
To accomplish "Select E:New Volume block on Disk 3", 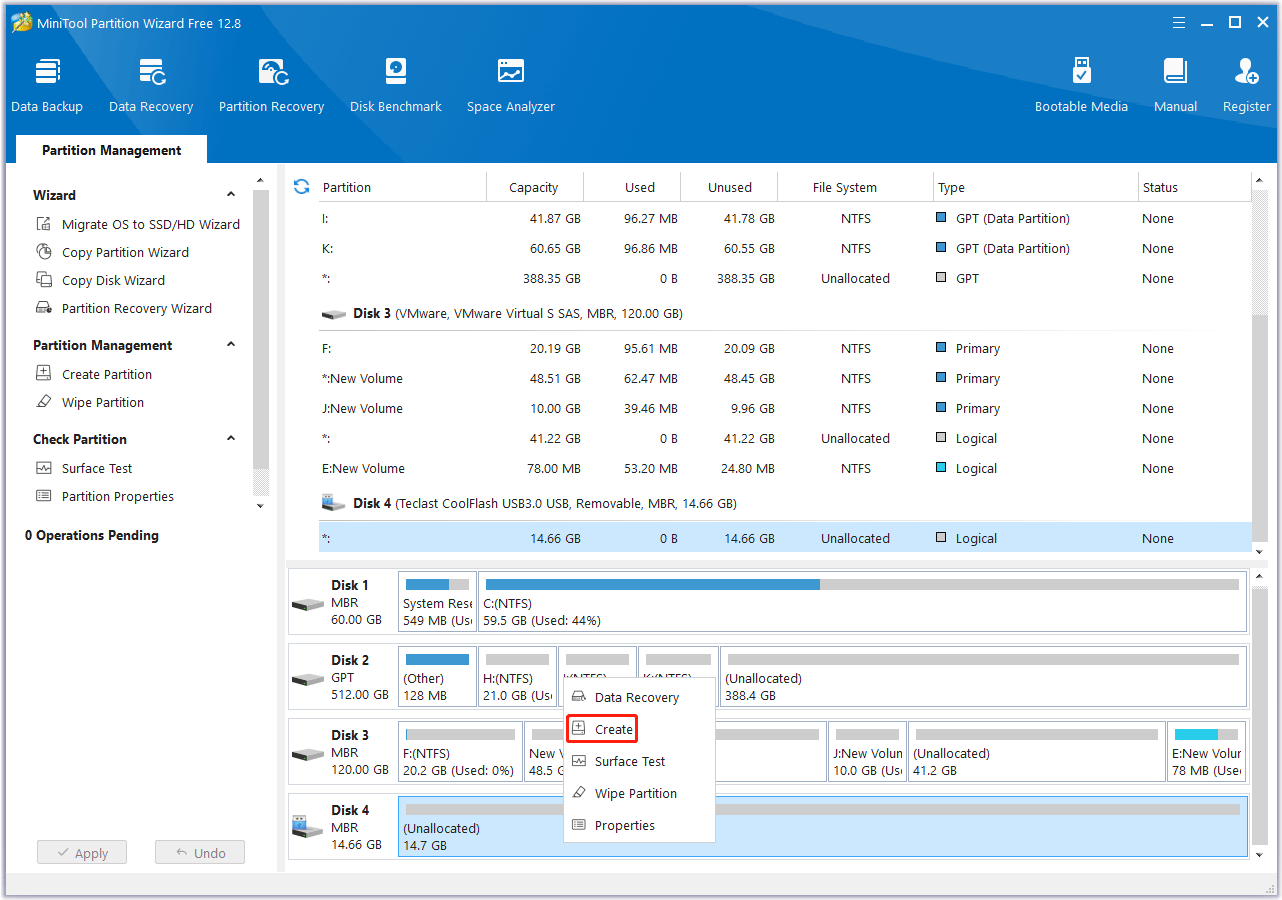I will 1207,751.
